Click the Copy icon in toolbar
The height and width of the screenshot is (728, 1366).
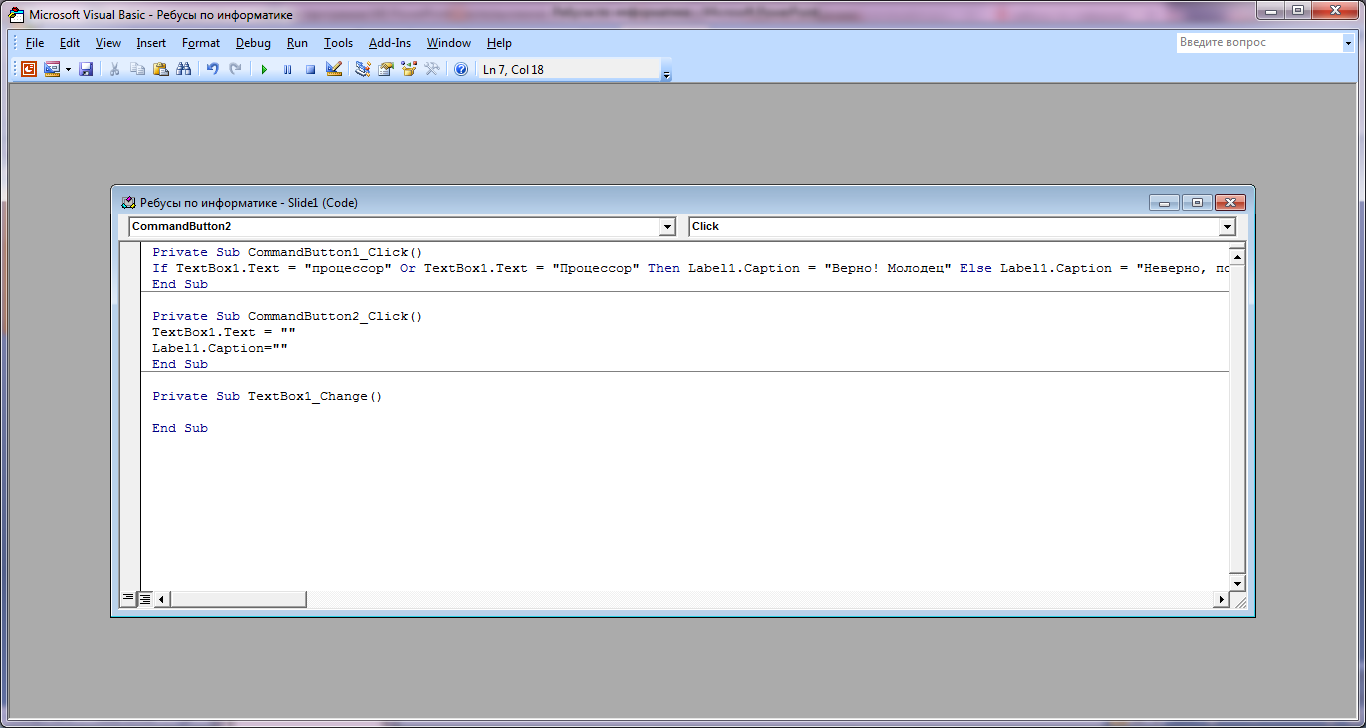click(138, 69)
